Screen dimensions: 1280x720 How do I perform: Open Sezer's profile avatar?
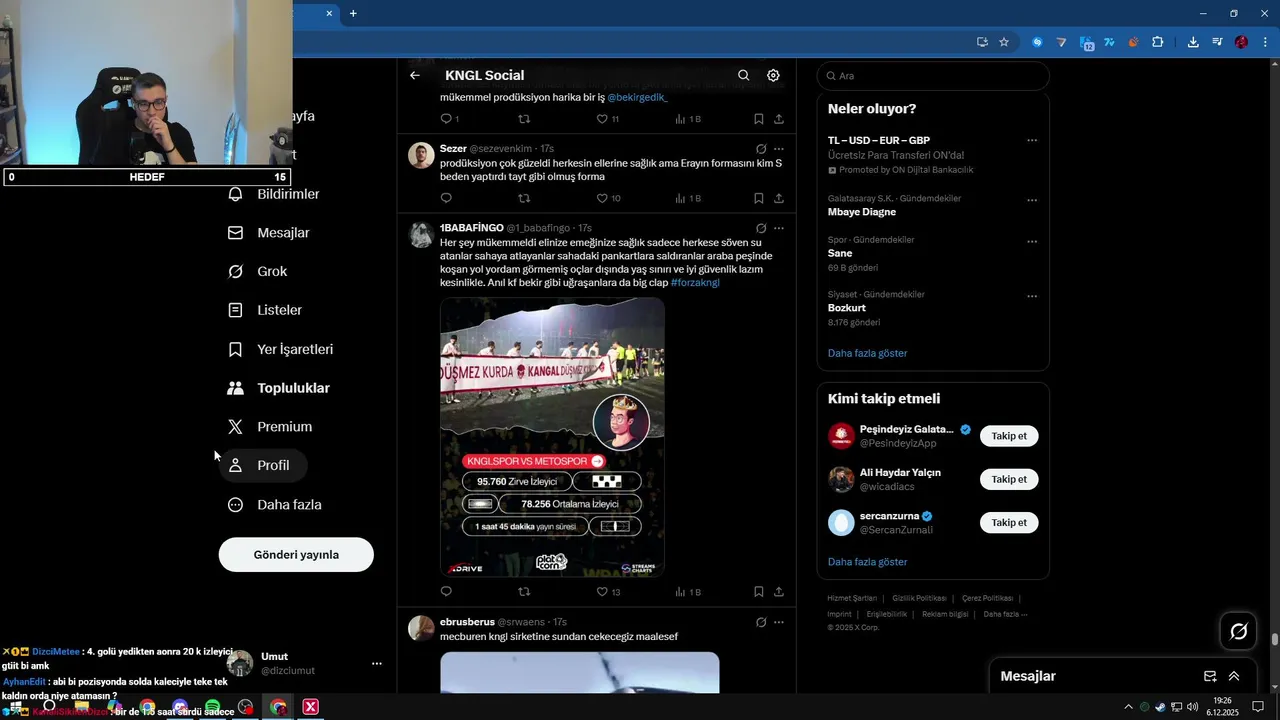point(421,155)
